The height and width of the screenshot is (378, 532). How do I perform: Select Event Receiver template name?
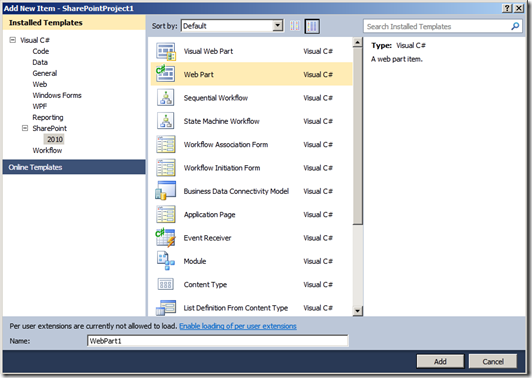[x=207, y=238]
